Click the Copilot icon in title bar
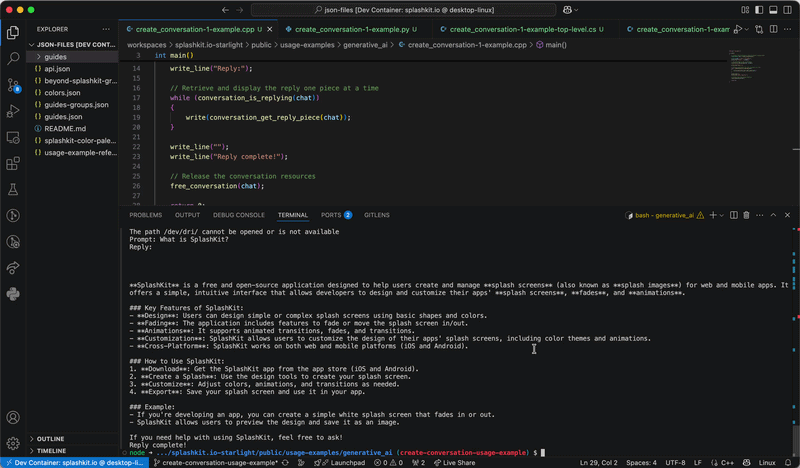 [567, 10]
